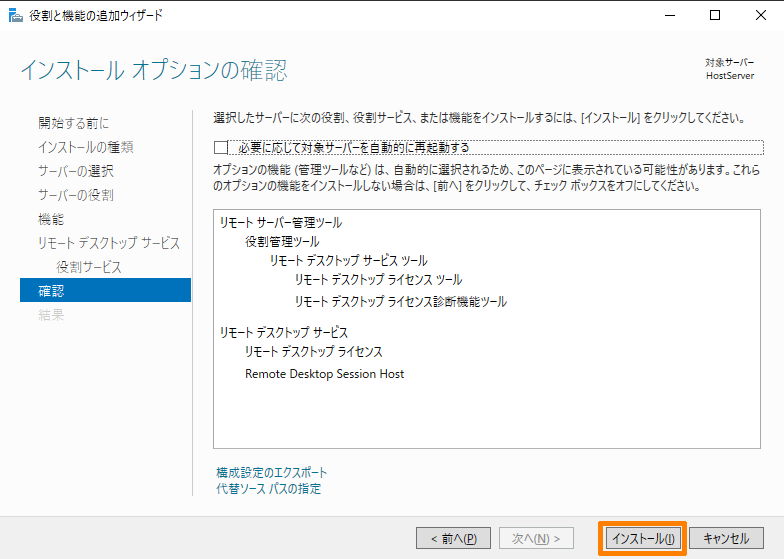Select the 機能 step in sidebar
This screenshot has height=559, width=784.
tap(51, 219)
